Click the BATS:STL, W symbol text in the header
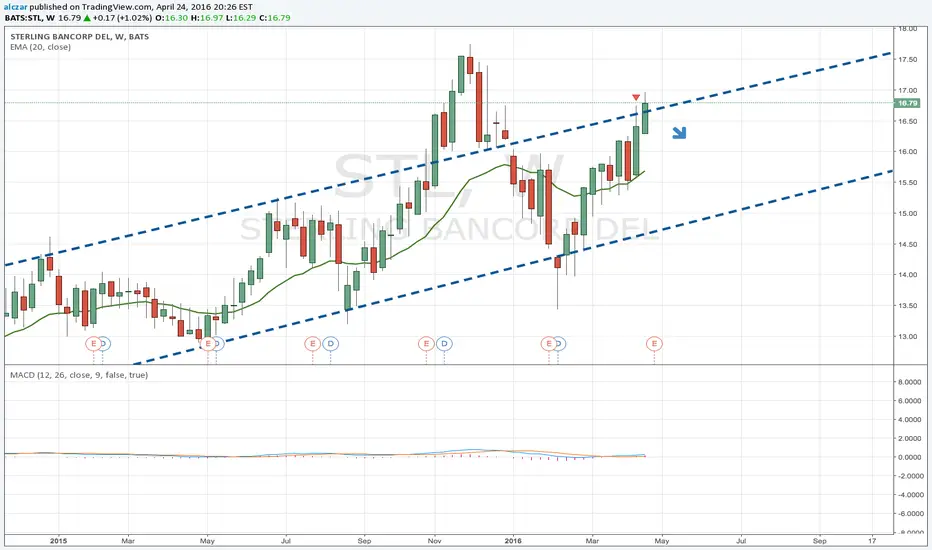The width and height of the screenshot is (932, 550). point(30,18)
